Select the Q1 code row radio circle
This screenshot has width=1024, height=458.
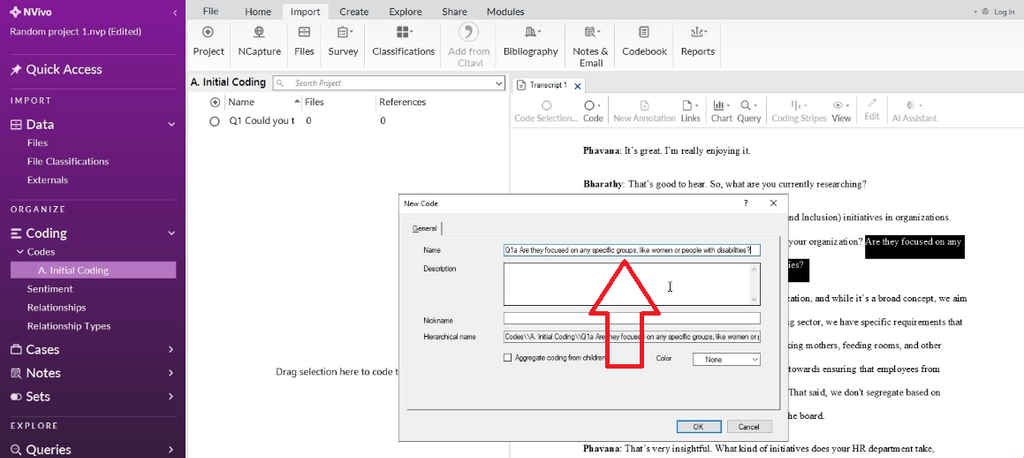(x=214, y=122)
